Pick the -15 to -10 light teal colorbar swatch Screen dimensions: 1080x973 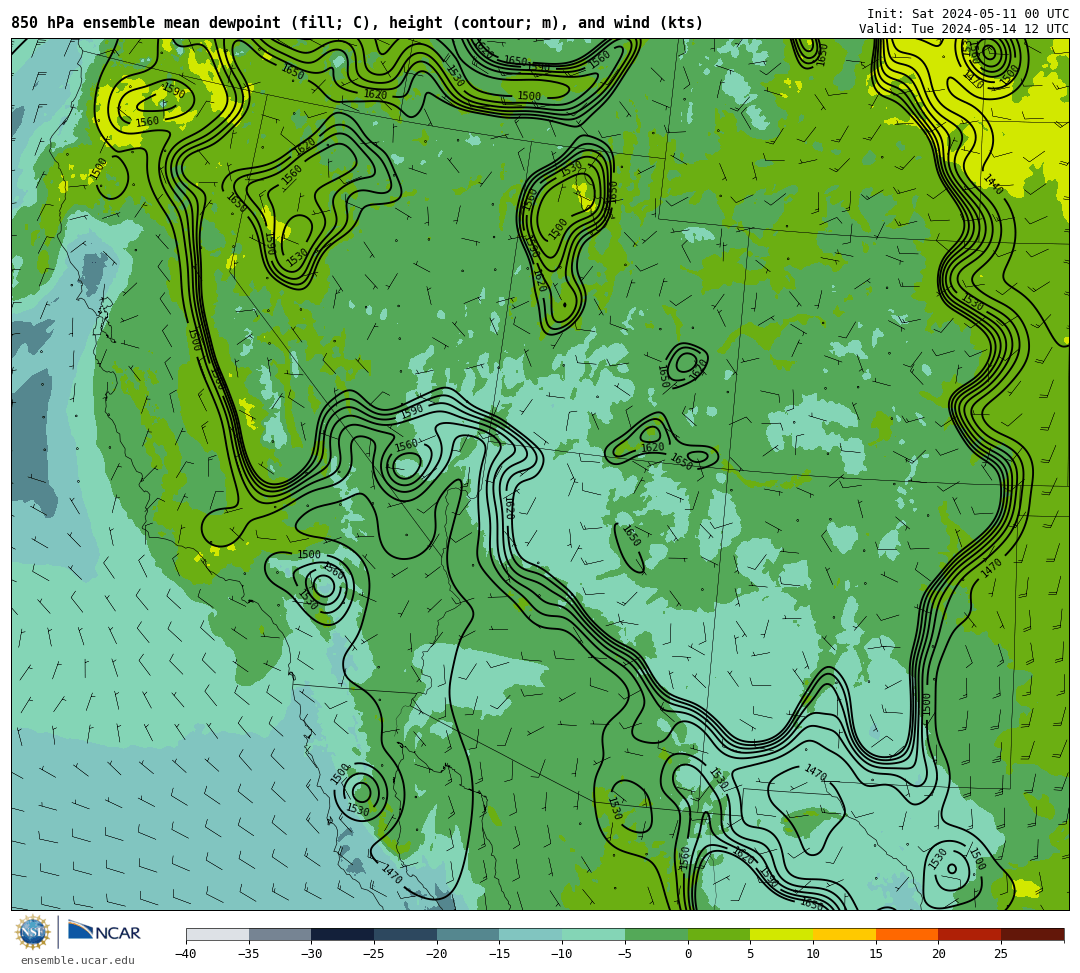(530, 934)
